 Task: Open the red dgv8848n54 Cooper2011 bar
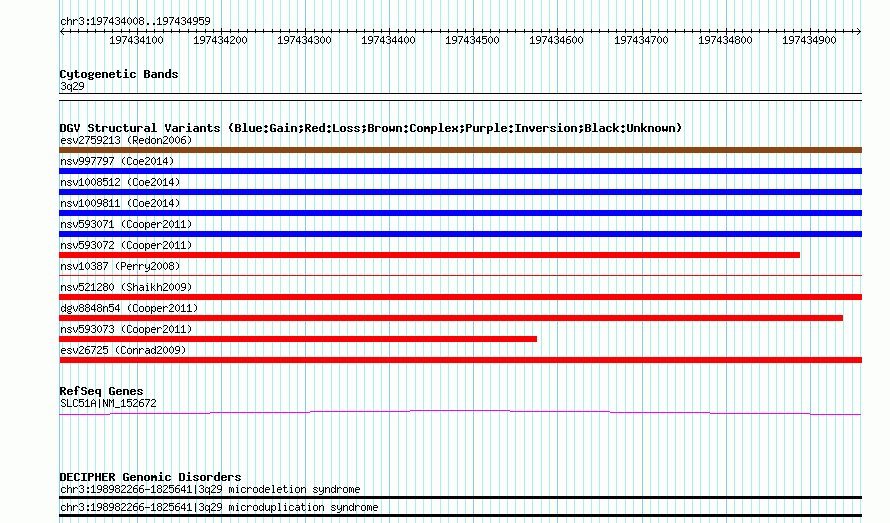point(451,318)
